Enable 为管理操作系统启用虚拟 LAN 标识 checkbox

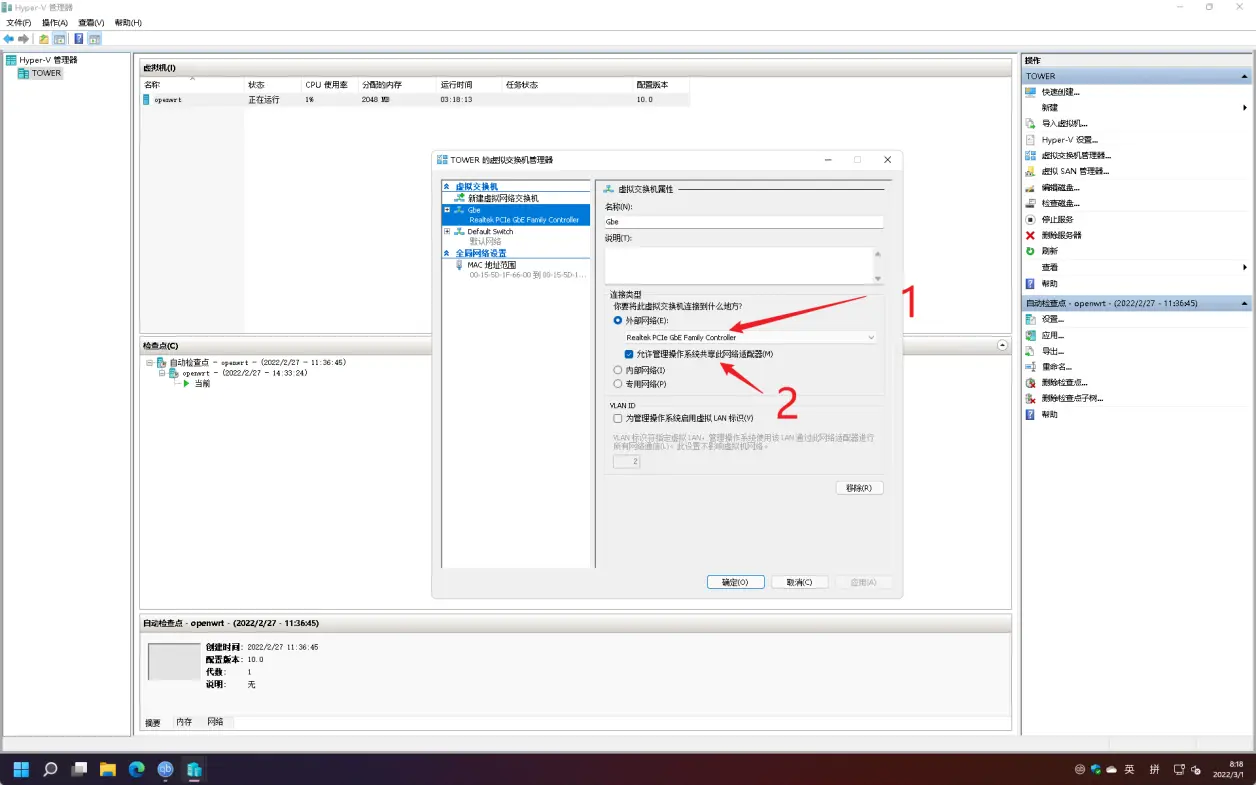pos(617,418)
